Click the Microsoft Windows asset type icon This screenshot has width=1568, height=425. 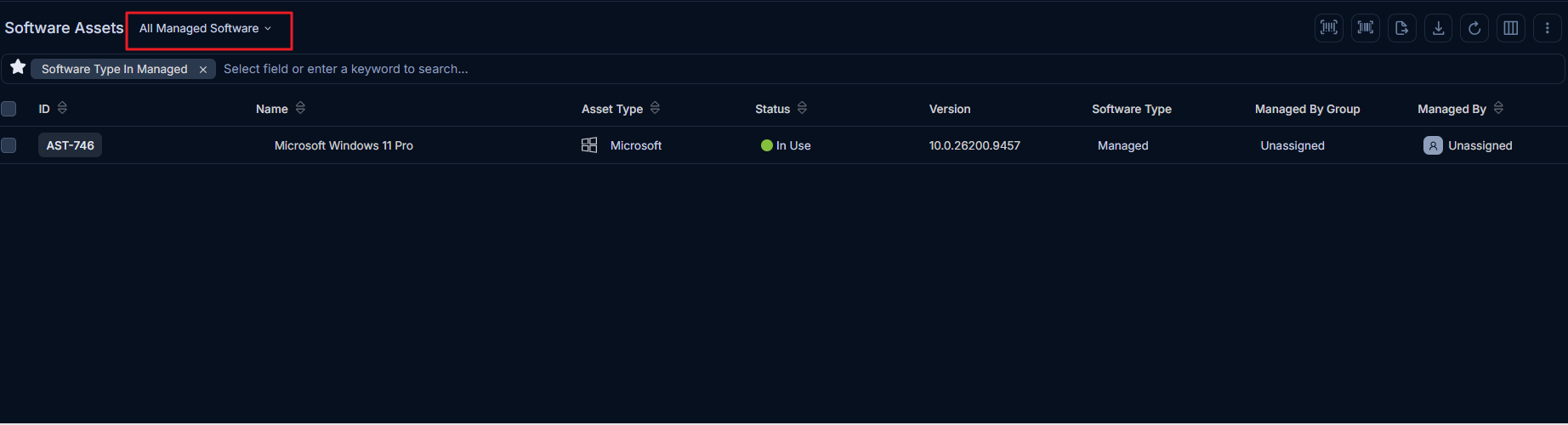click(589, 145)
